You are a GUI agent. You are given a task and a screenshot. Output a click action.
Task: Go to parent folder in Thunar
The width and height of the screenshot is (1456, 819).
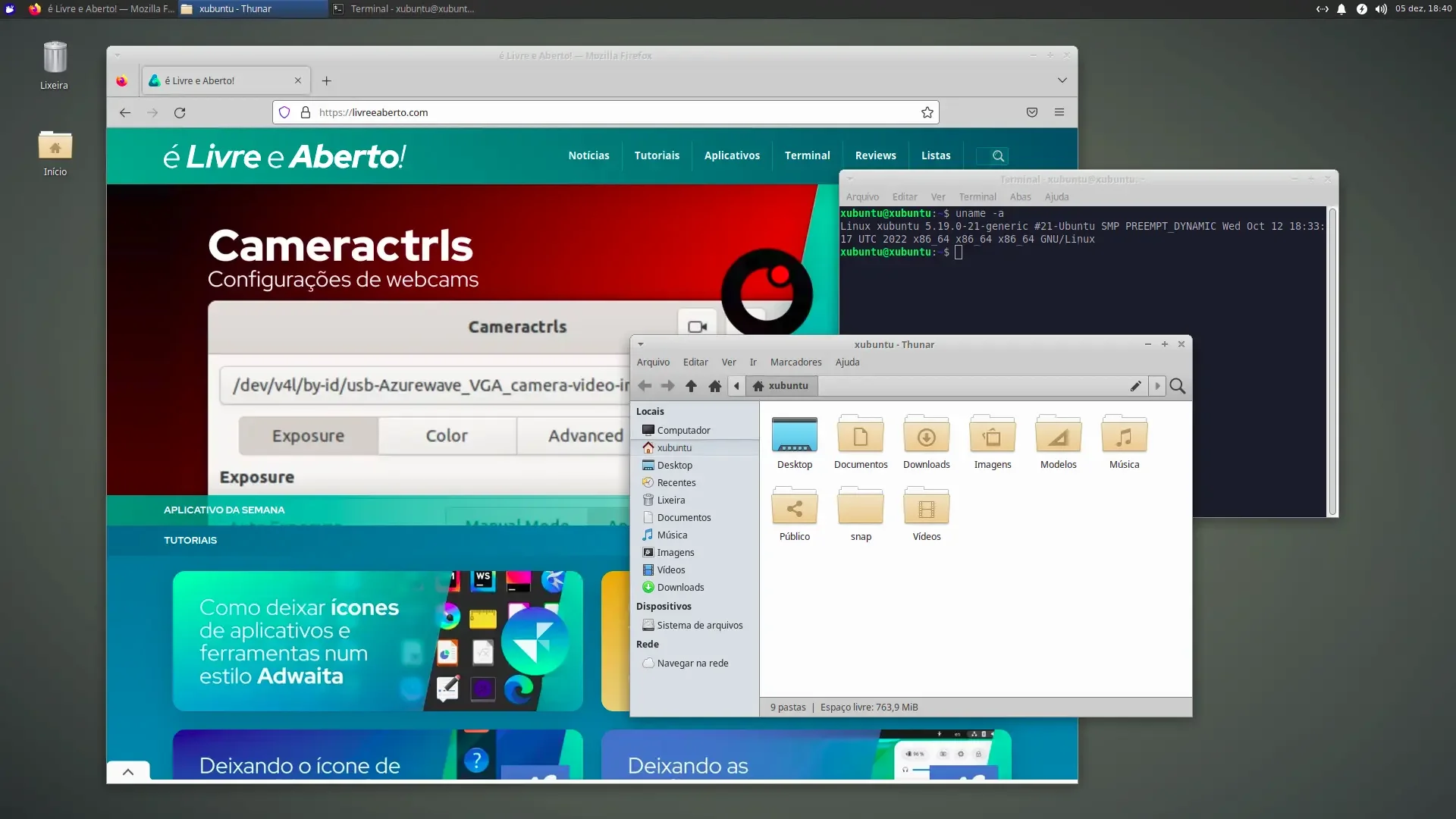coord(691,386)
